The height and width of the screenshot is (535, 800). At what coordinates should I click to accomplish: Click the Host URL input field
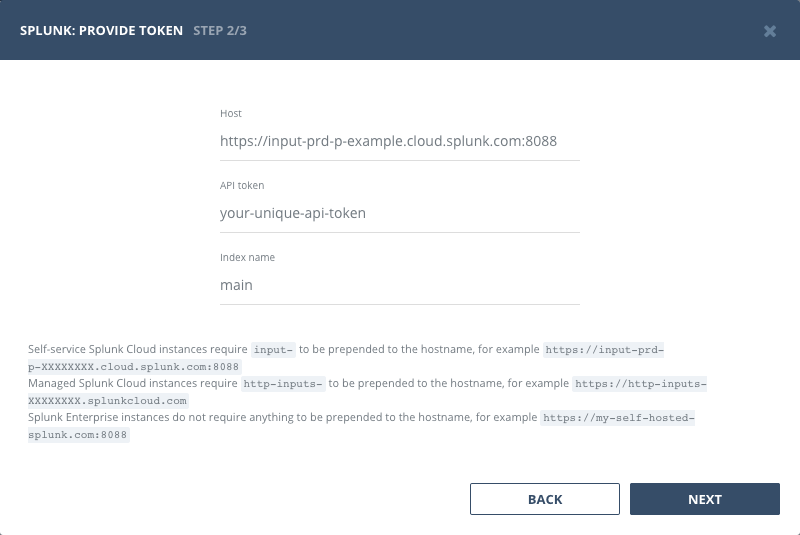[x=400, y=141]
